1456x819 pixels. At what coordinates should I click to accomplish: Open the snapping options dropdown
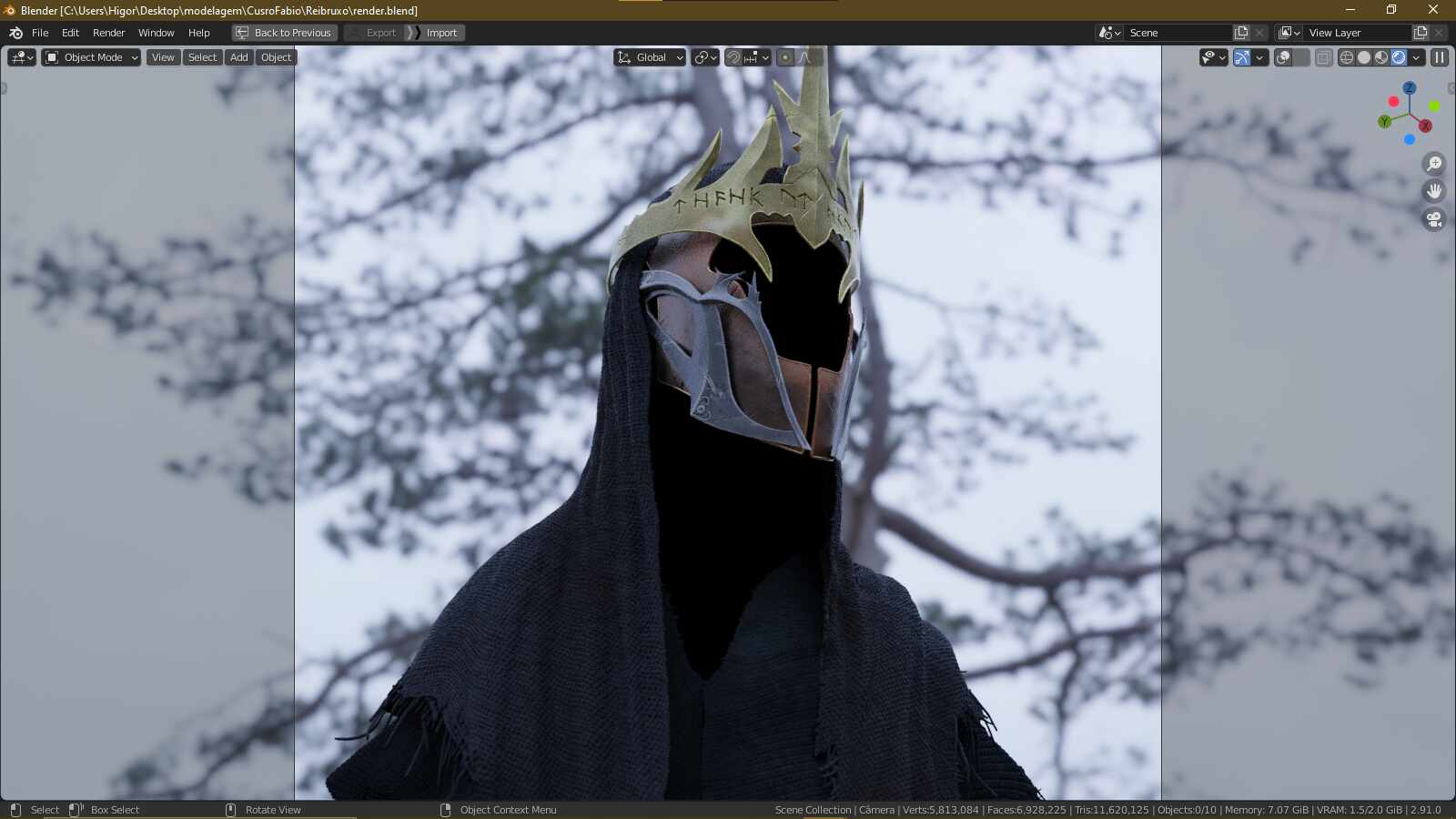point(756,57)
